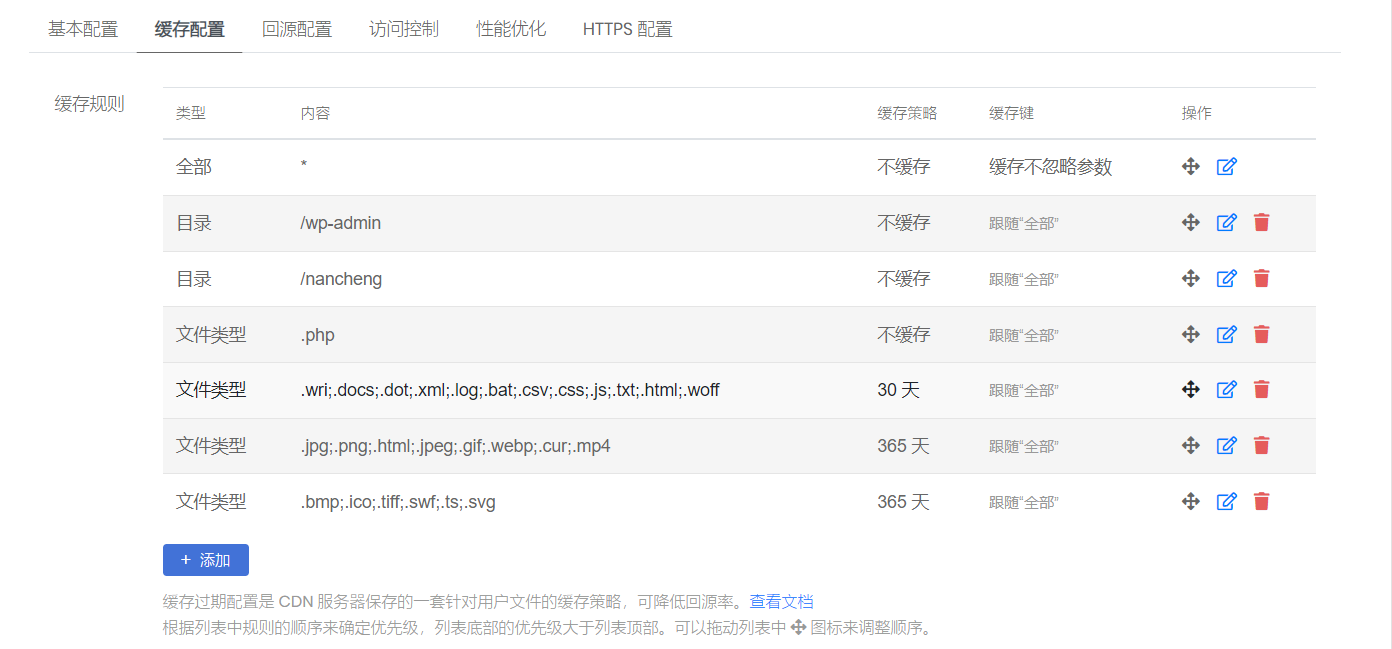1392x649 pixels.
Task: Select the 访问控制 tab
Action: coord(403,29)
